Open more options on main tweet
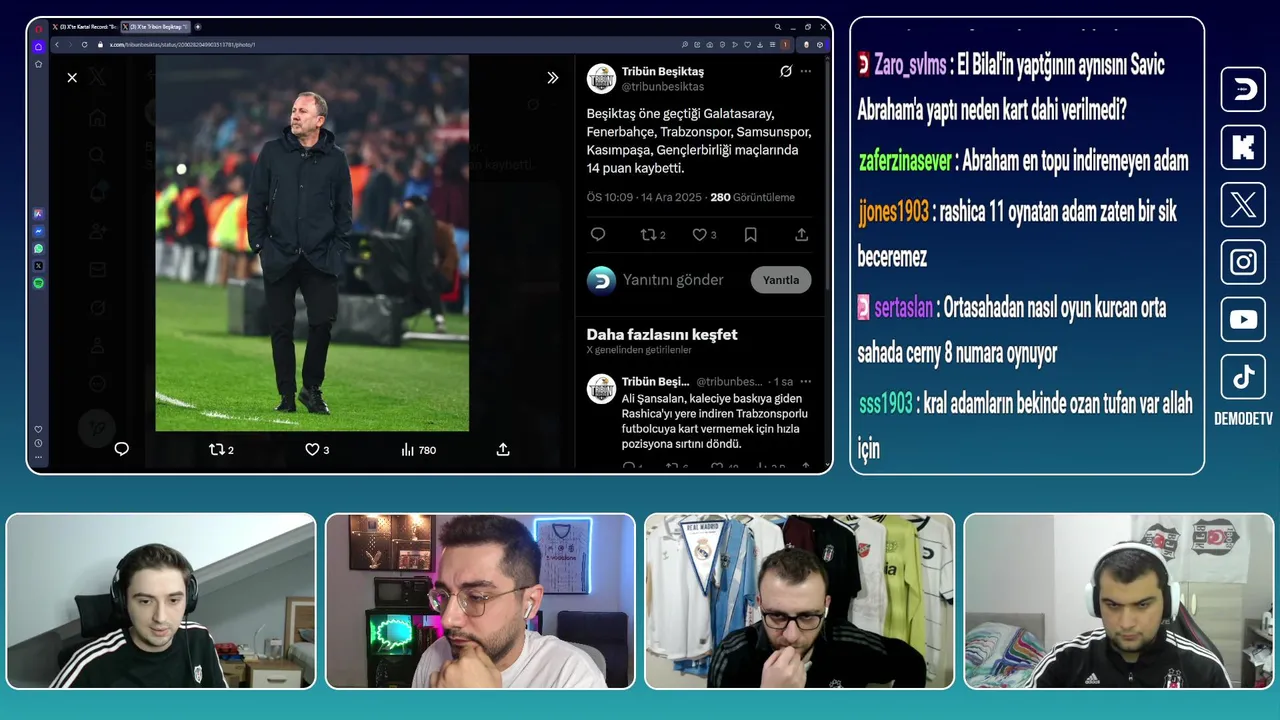The width and height of the screenshot is (1280, 720). pos(806,71)
